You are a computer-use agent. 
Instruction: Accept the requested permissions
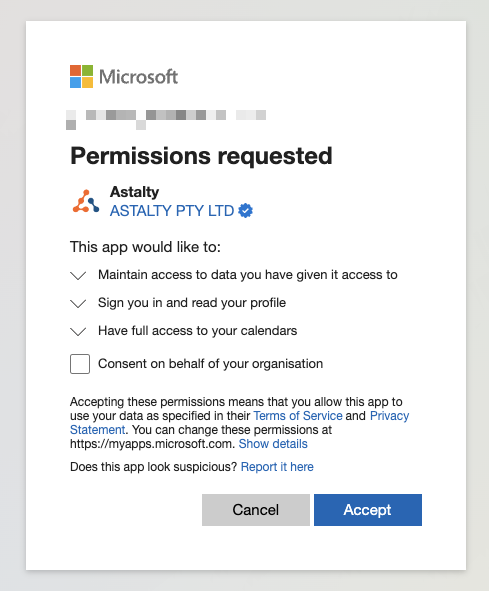coord(368,510)
